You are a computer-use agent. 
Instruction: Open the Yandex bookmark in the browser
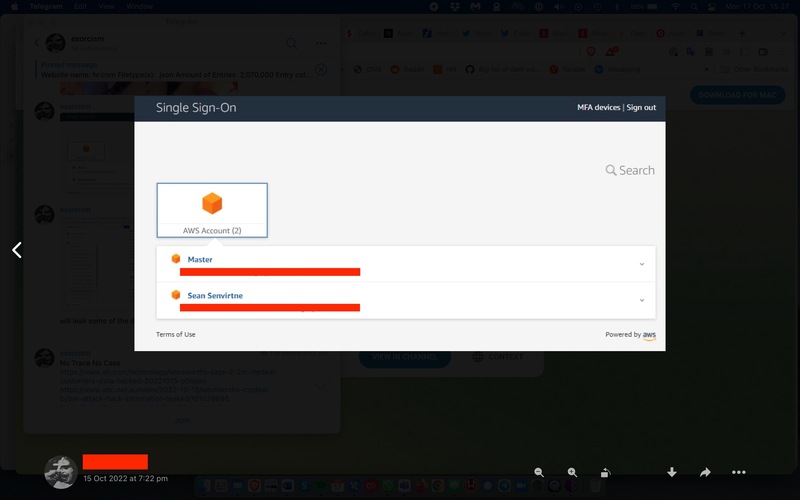tap(567, 69)
